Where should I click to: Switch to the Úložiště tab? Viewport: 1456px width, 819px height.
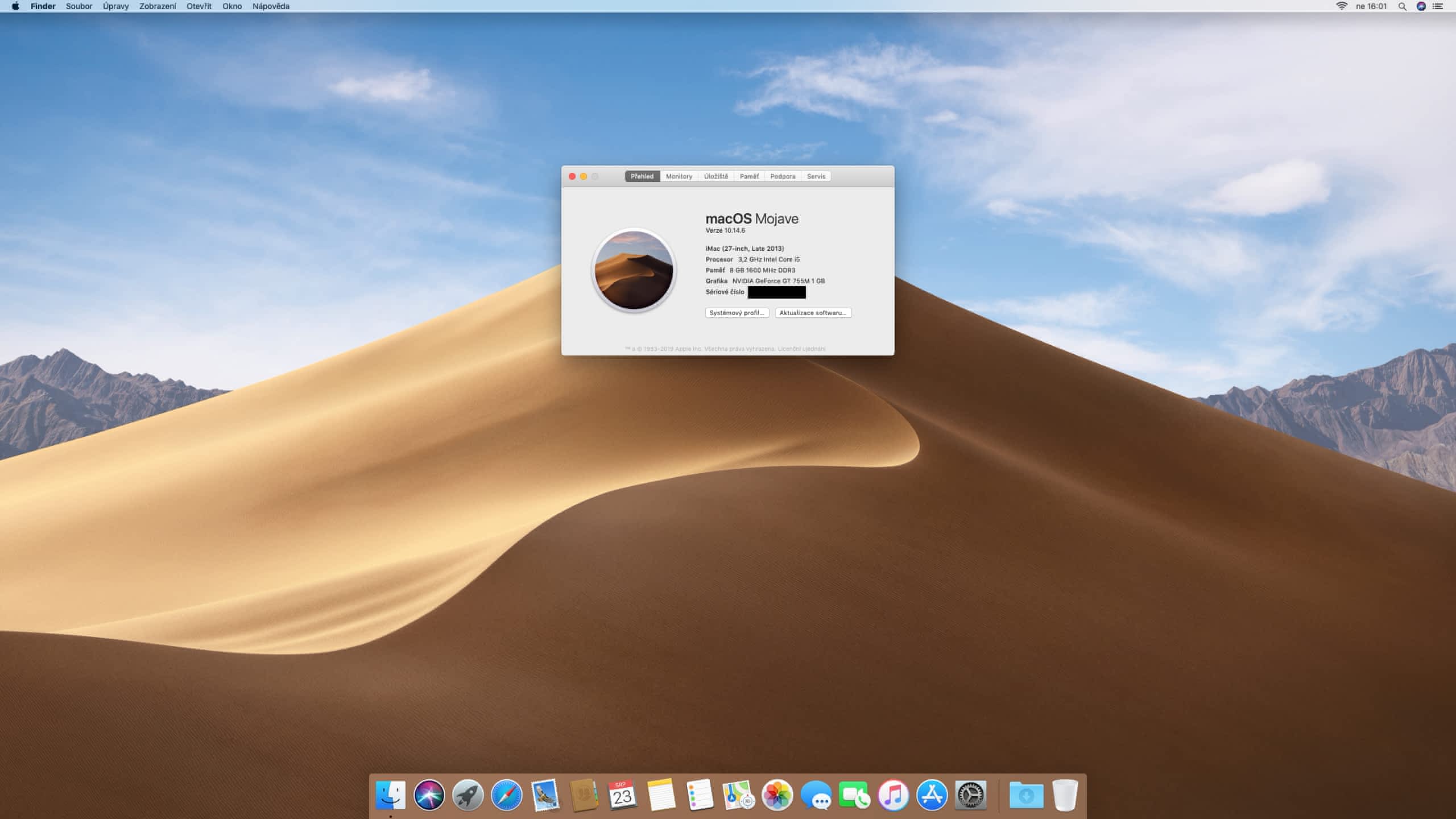tap(715, 176)
